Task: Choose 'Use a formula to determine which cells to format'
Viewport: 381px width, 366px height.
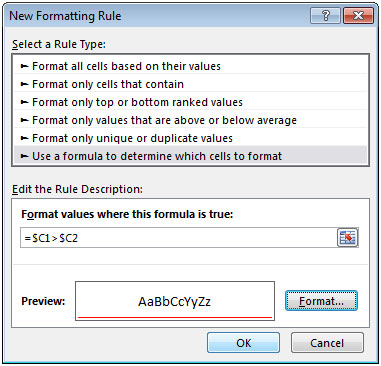Action: pyautogui.click(x=190, y=156)
